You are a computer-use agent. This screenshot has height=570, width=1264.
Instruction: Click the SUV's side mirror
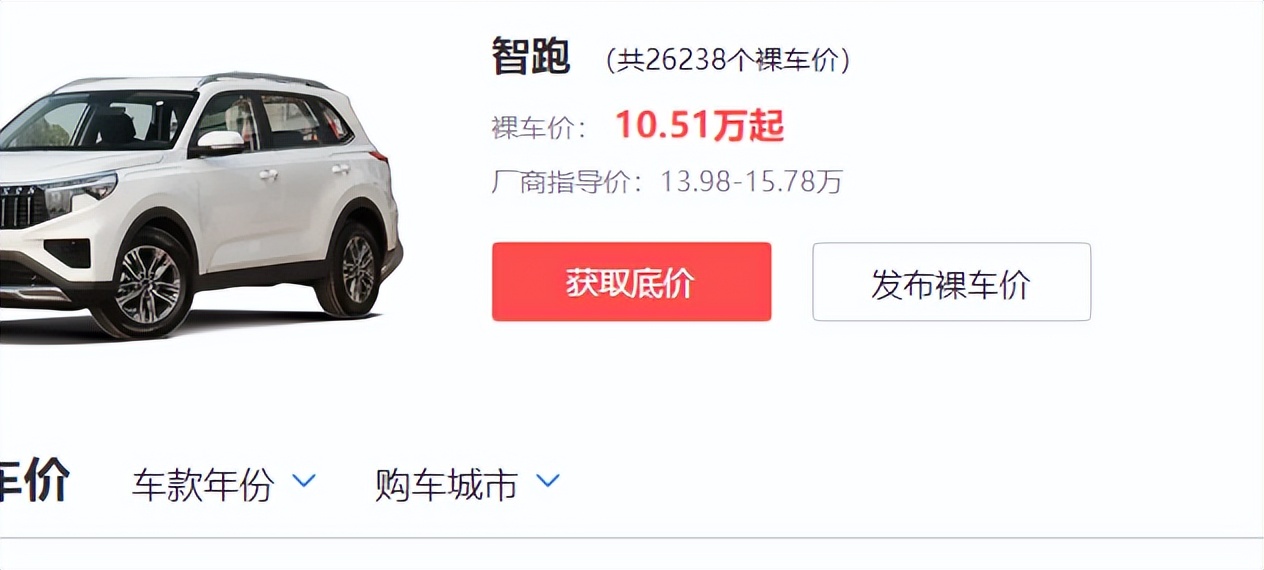tap(219, 142)
